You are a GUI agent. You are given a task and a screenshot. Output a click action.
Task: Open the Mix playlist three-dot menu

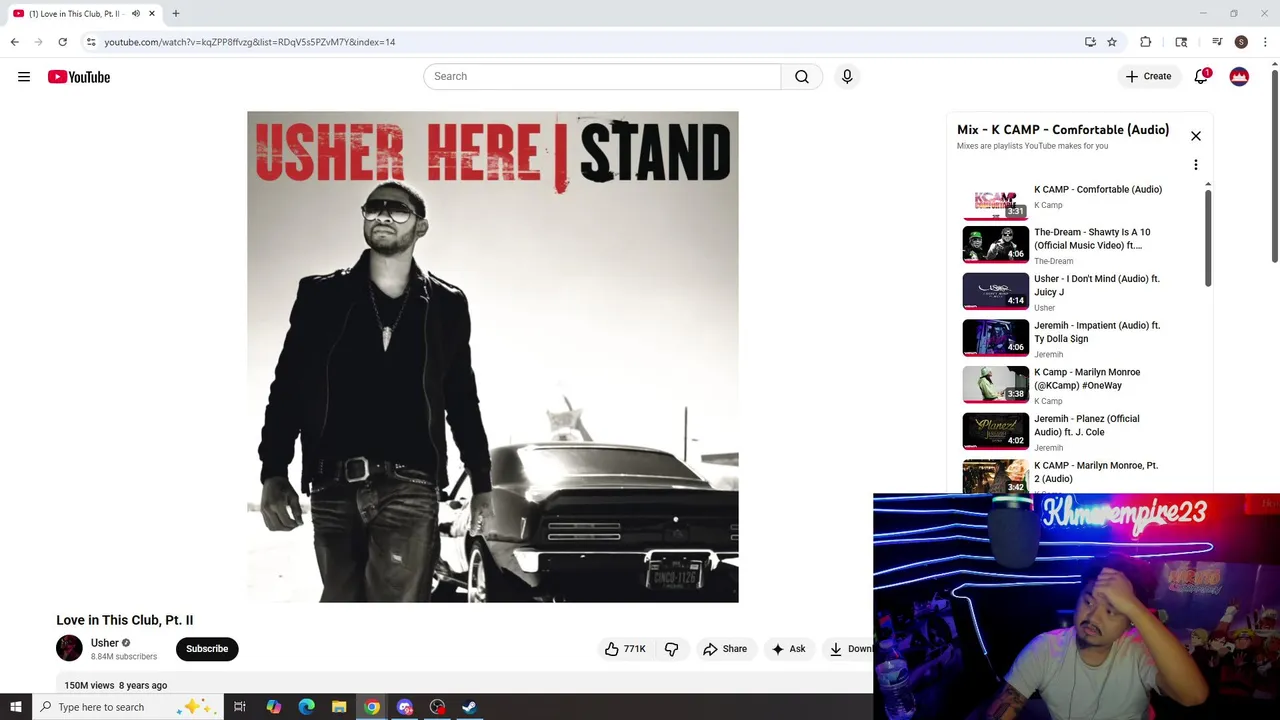coord(1195,165)
